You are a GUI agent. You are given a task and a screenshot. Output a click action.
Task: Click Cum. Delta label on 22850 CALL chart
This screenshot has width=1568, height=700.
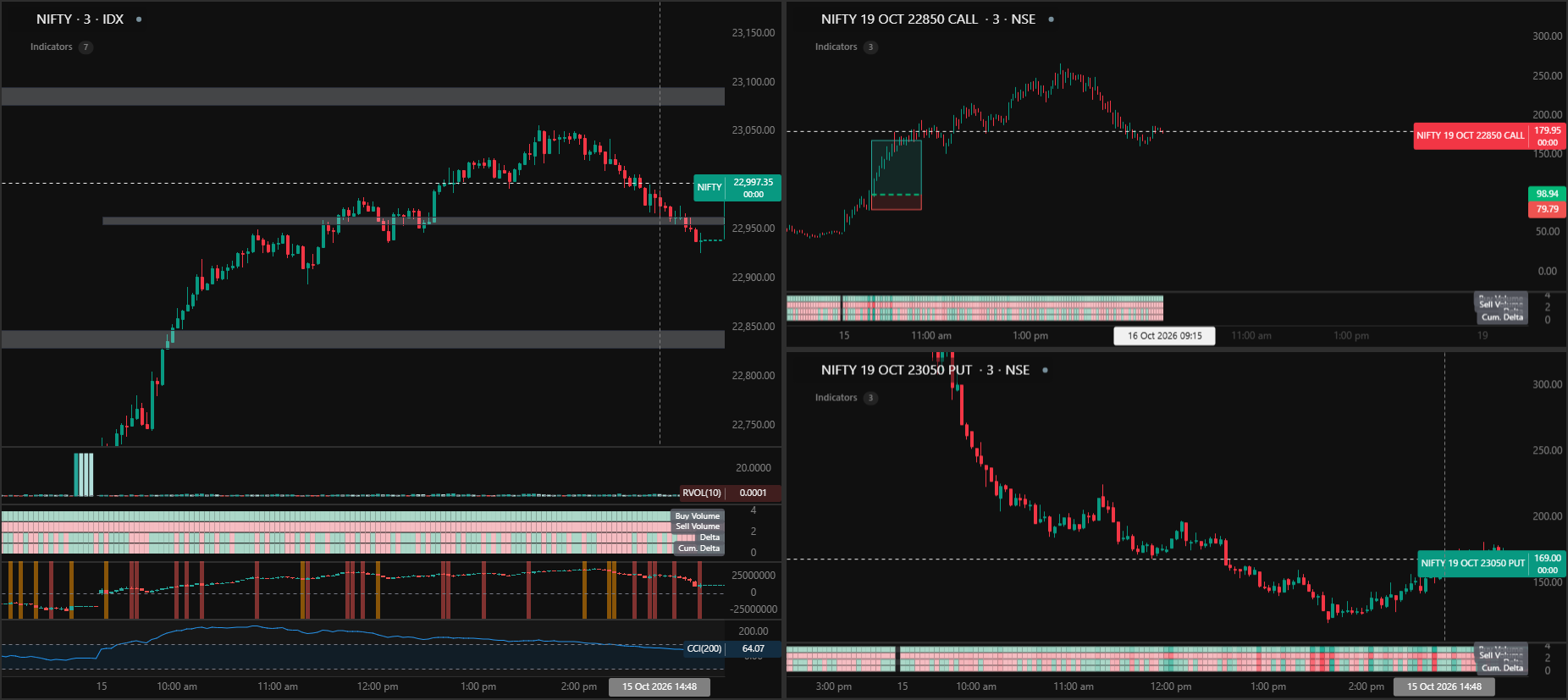point(1502,317)
